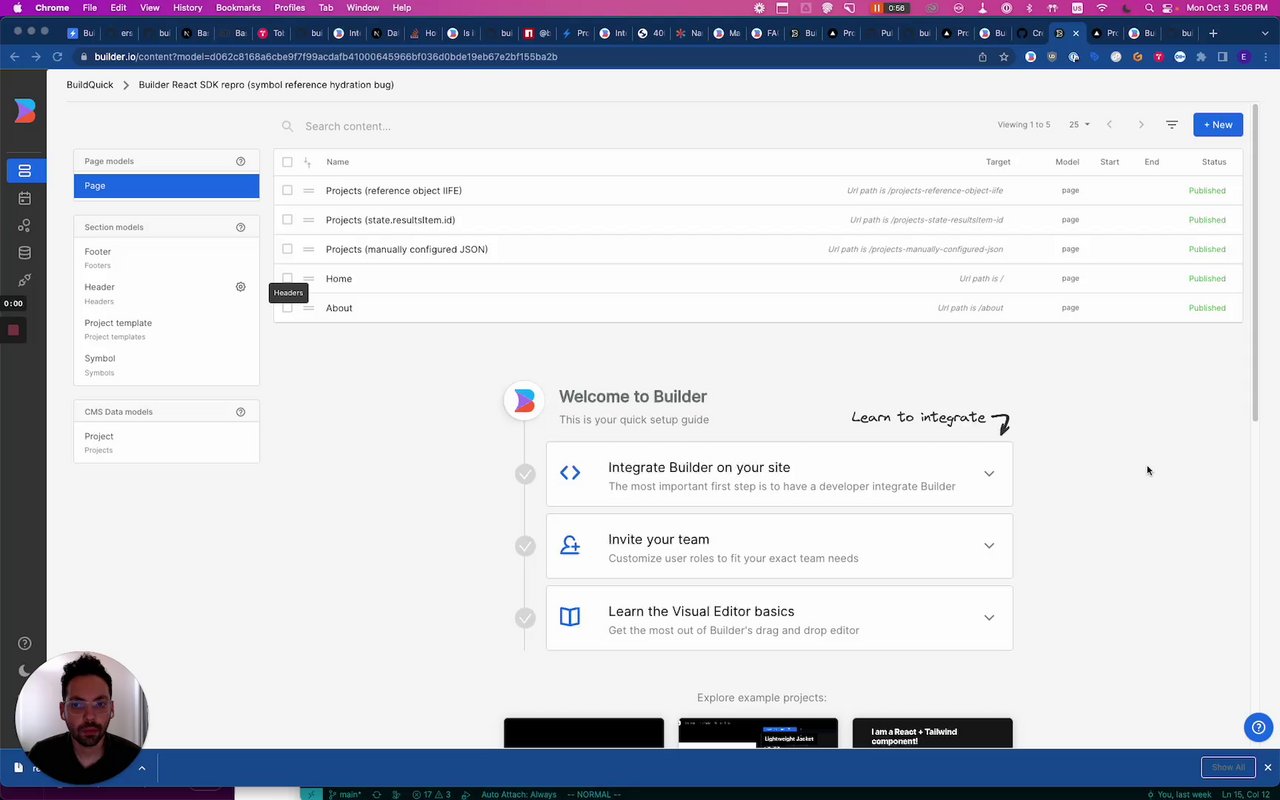Toggle the select-all checkbox in the header
1280x800 pixels.
tap(287, 162)
